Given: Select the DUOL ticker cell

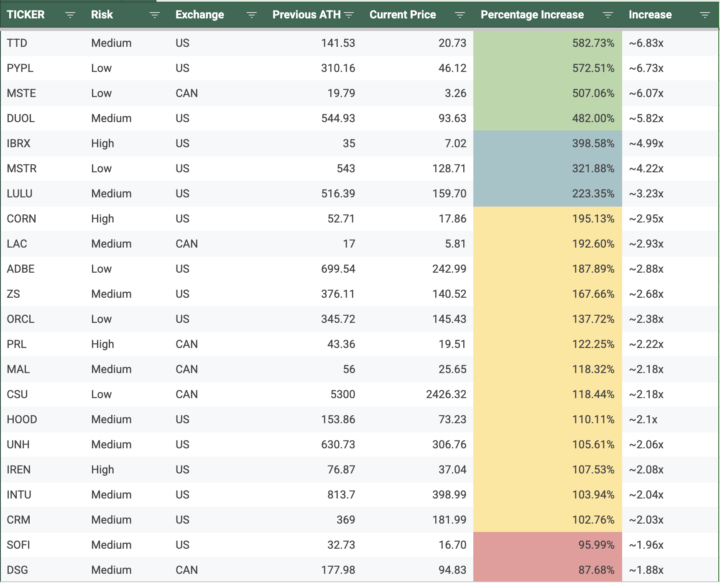Looking at the screenshot, I should pyautogui.click(x=43, y=118).
